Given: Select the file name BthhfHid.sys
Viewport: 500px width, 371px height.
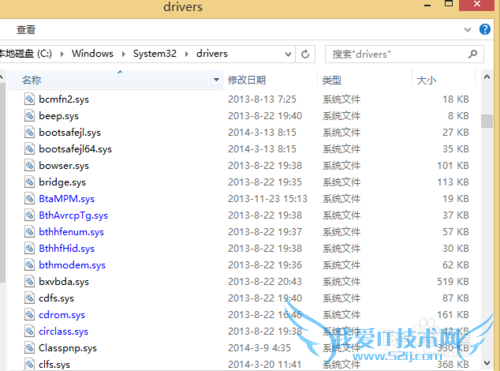Looking at the screenshot, I should [67, 249].
